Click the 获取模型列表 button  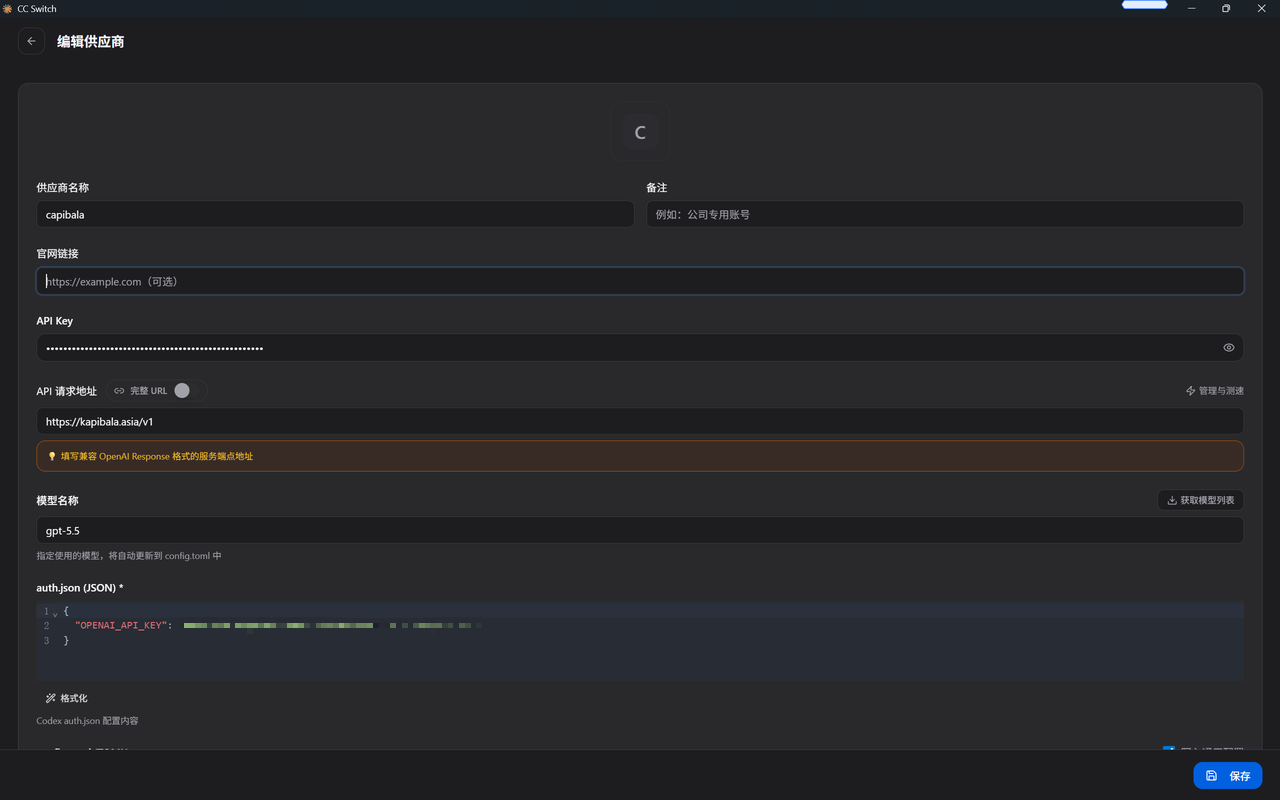click(1200, 500)
